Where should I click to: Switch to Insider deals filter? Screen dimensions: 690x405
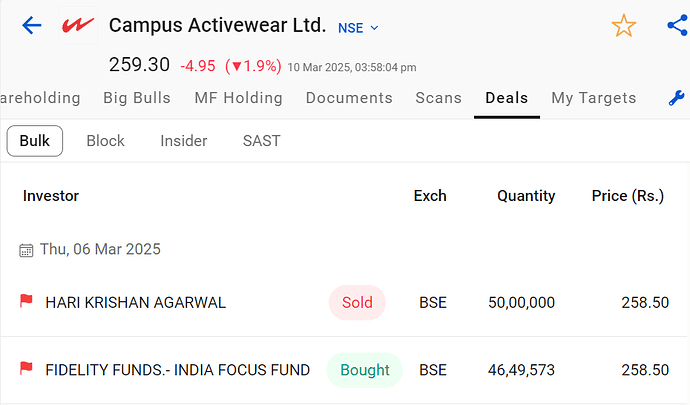tap(184, 141)
